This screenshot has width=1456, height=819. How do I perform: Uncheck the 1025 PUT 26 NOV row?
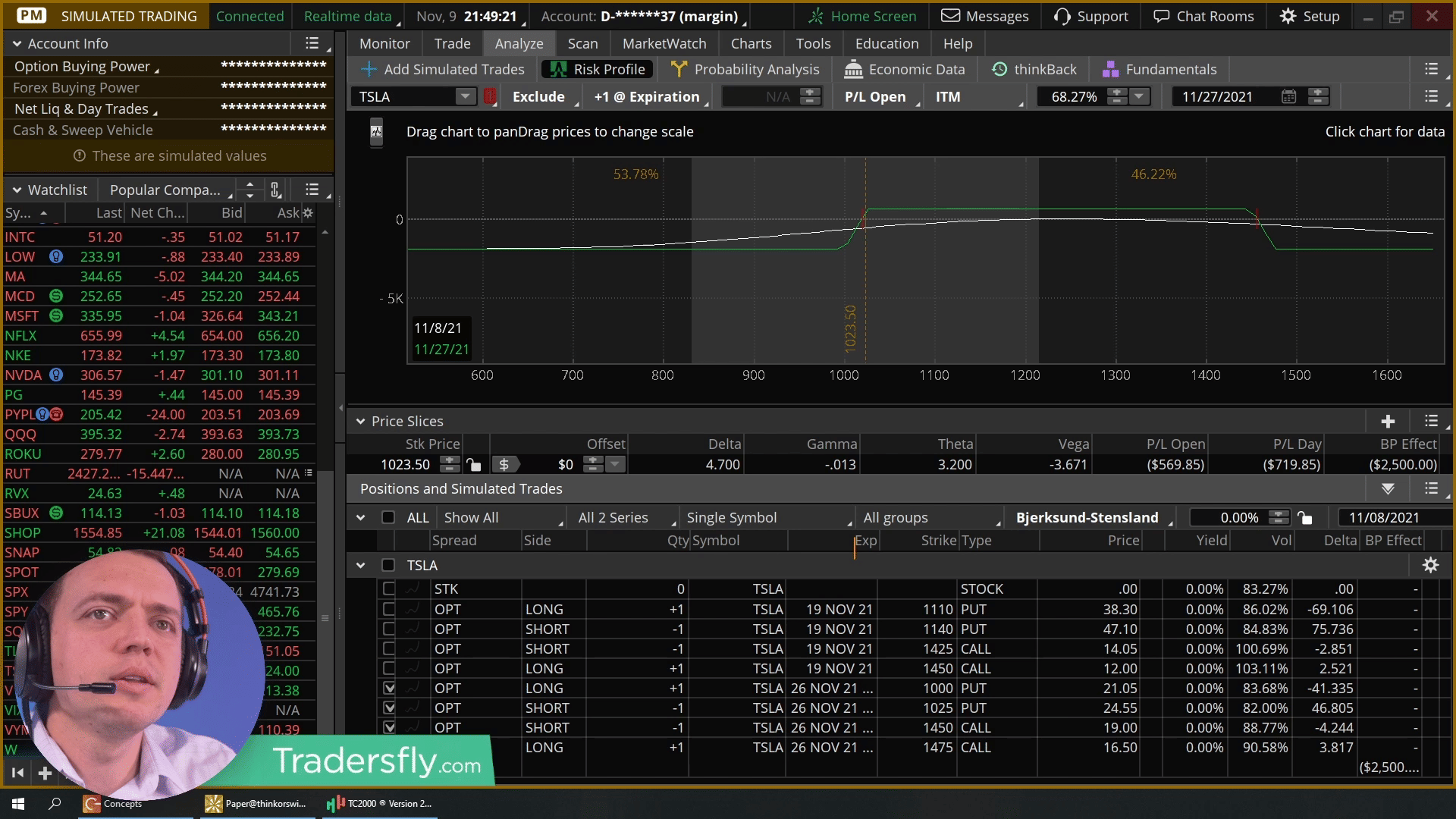[389, 708]
